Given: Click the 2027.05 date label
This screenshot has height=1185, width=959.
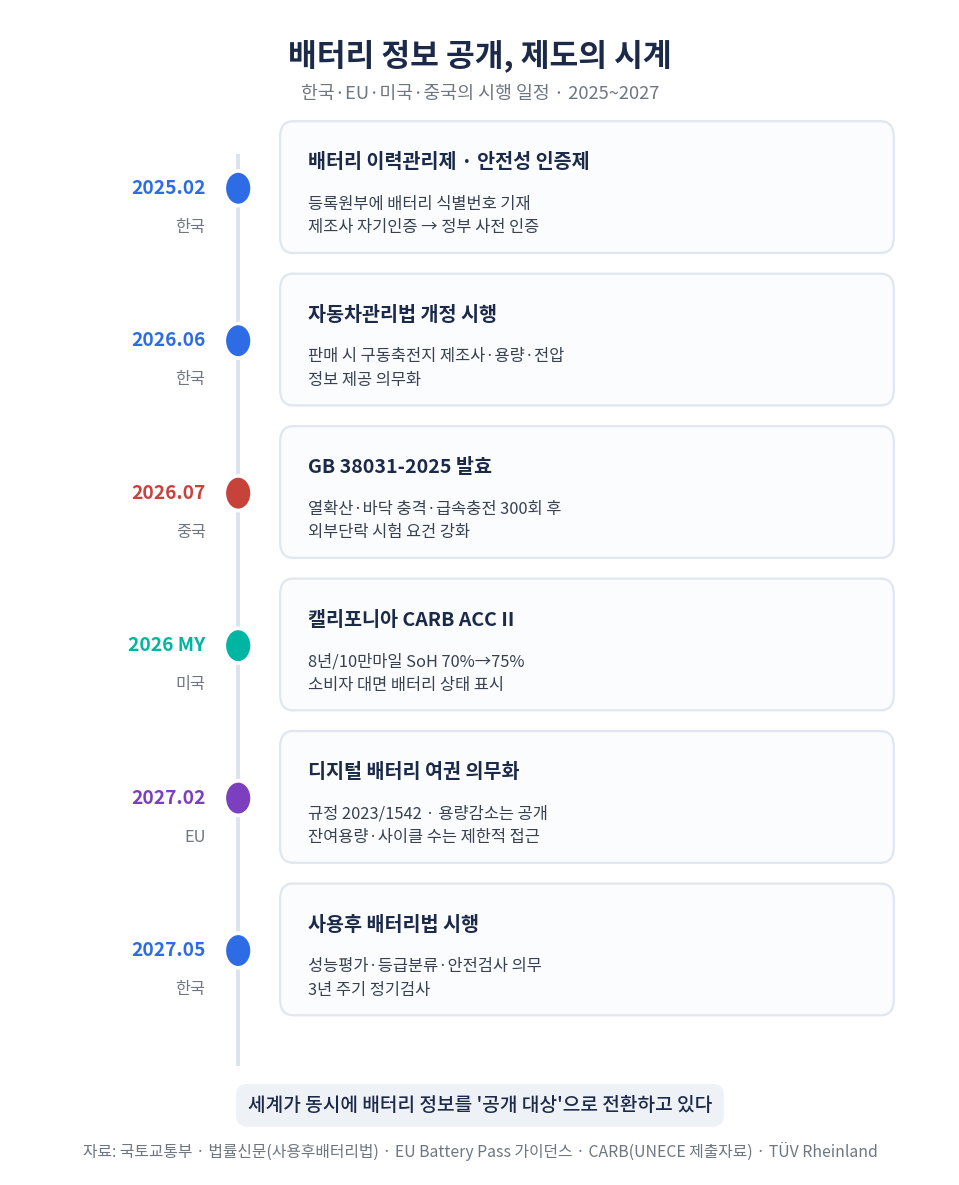Looking at the screenshot, I should click(169, 950).
